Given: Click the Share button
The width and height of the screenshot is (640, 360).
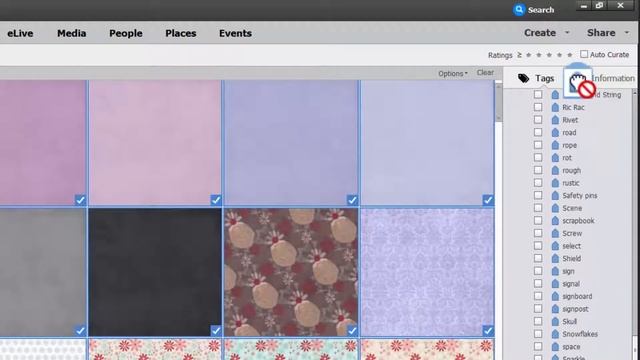Looking at the screenshot, I should click(x=601, y=33).
